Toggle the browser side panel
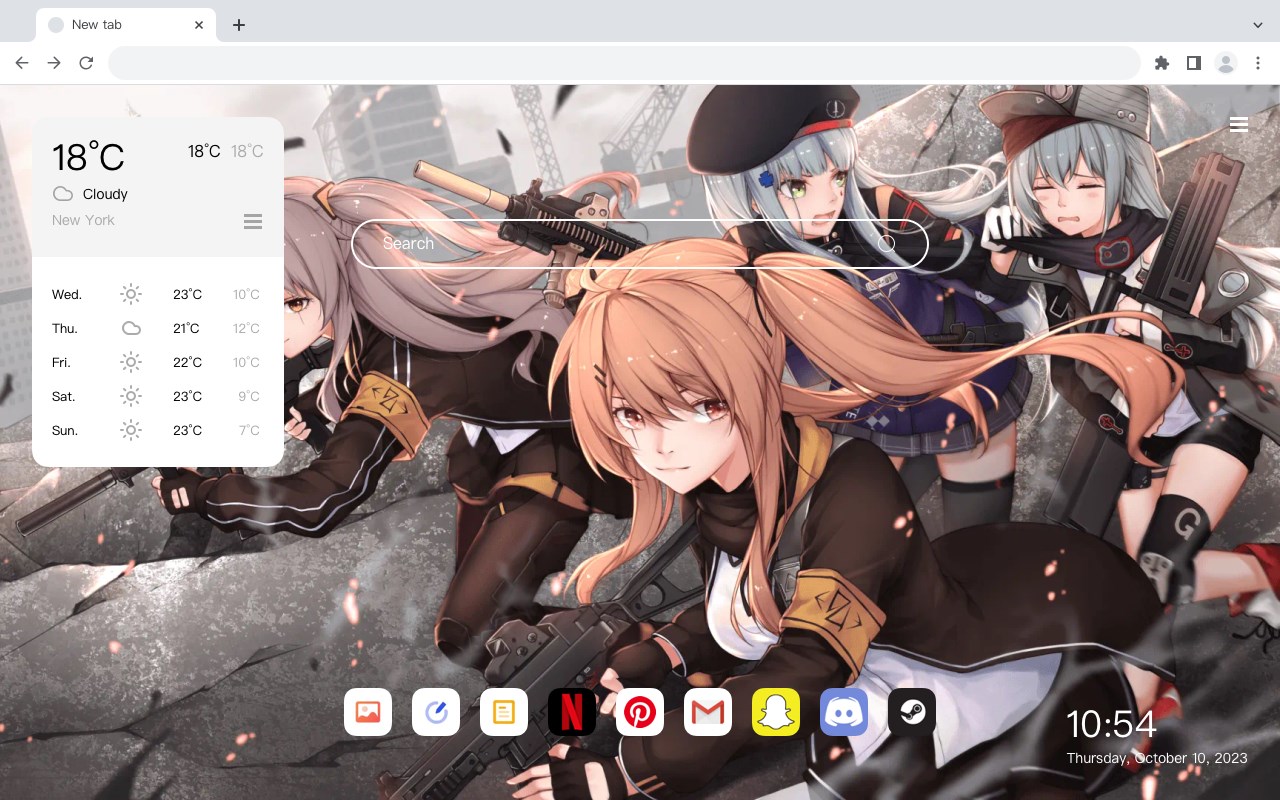This screenshot has width=1280, height=800. click(1193, 63)
